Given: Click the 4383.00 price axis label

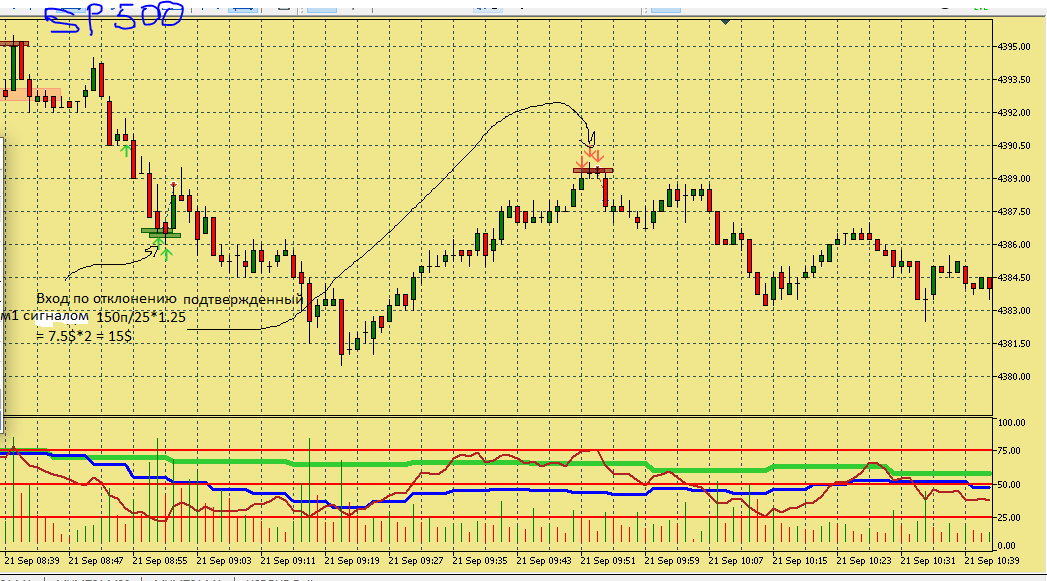Looking at the screenshot, I should point(1014,311).
